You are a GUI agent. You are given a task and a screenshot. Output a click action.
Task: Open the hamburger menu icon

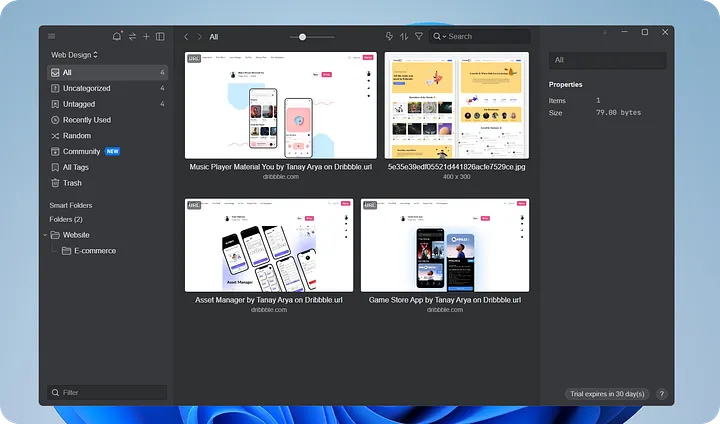[x=51, y=36]
